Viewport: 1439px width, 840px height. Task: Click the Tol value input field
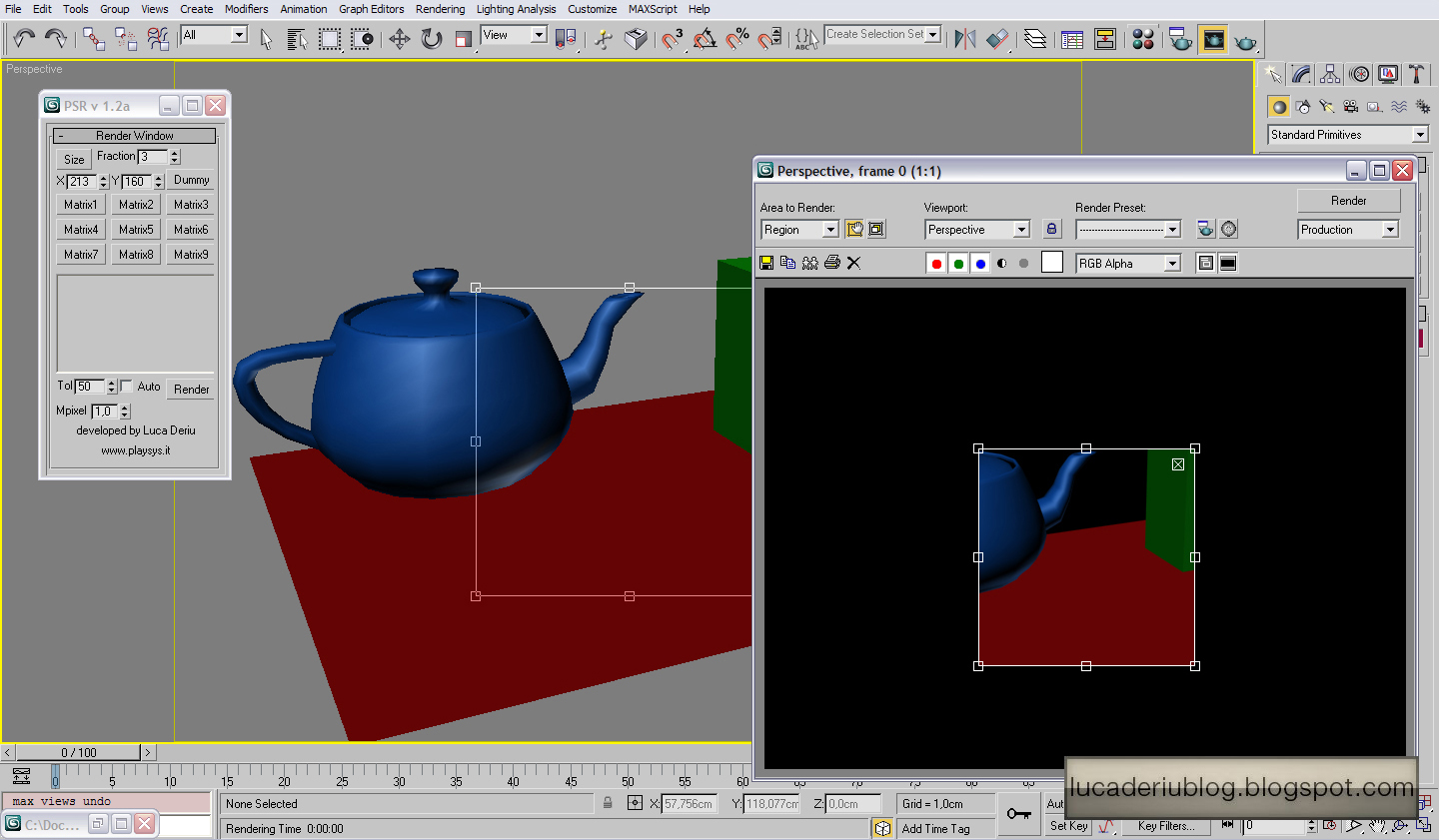pos(90,387)
